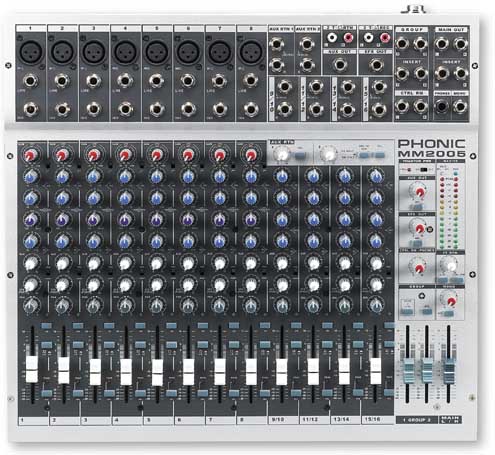Click the channel 7 XLR mic input
Viewport: 495px width, 455px height.
pos(220,52)
